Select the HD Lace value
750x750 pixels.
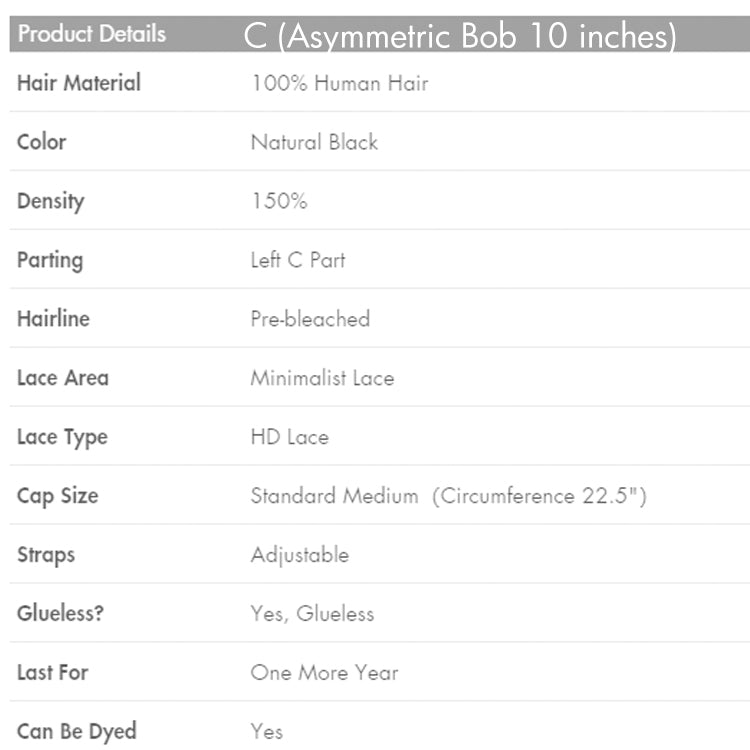click(289, 437)
